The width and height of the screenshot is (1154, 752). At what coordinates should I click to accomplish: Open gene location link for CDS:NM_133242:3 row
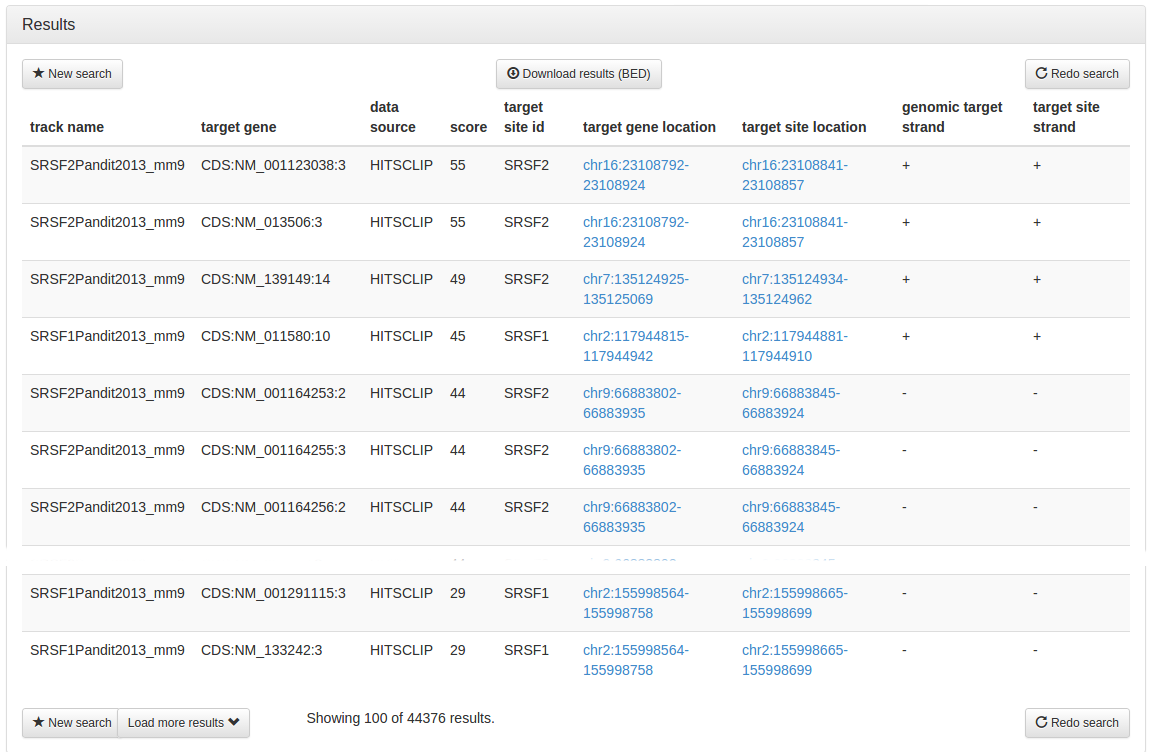(636, 660)
